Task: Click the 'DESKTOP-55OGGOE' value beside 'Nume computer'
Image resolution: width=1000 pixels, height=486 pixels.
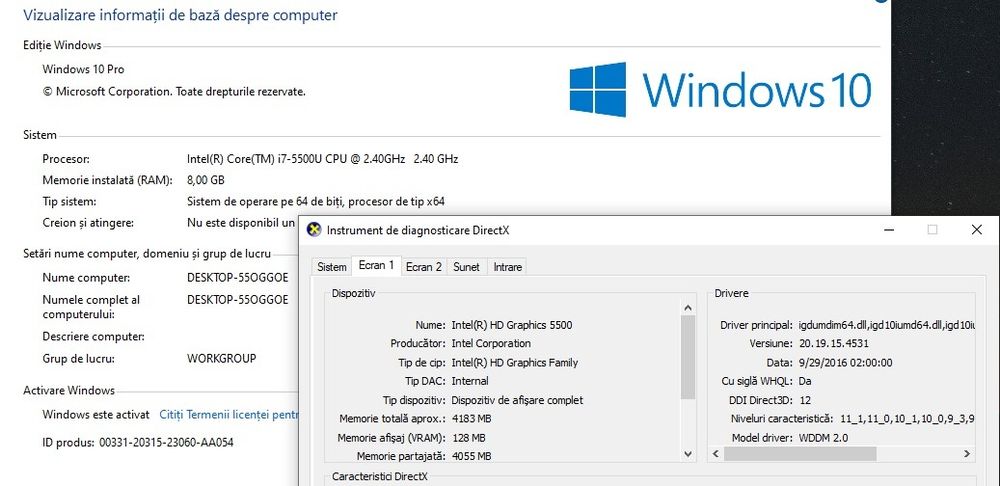Action: pos(237,278)
